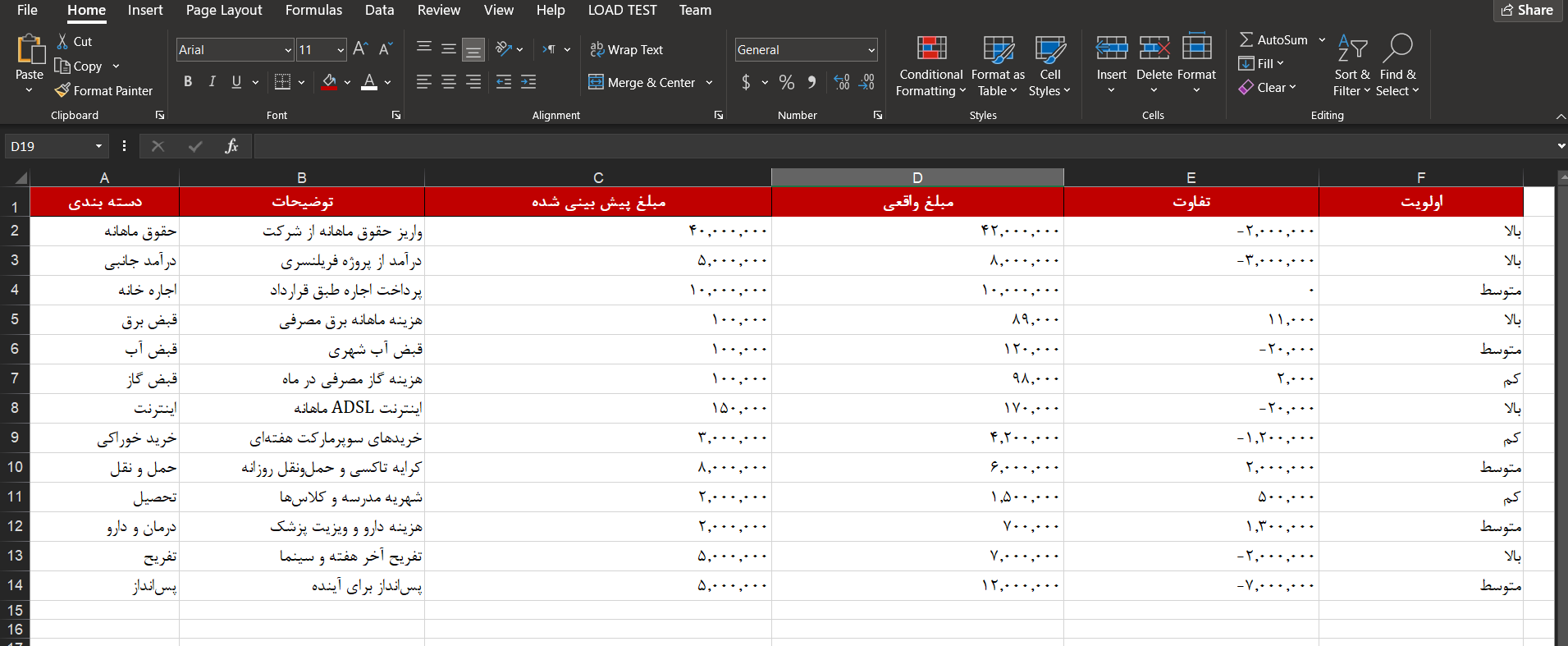The image size is (1568, 646).
Task: Align text to middle of cell
Action: (449, 49)
